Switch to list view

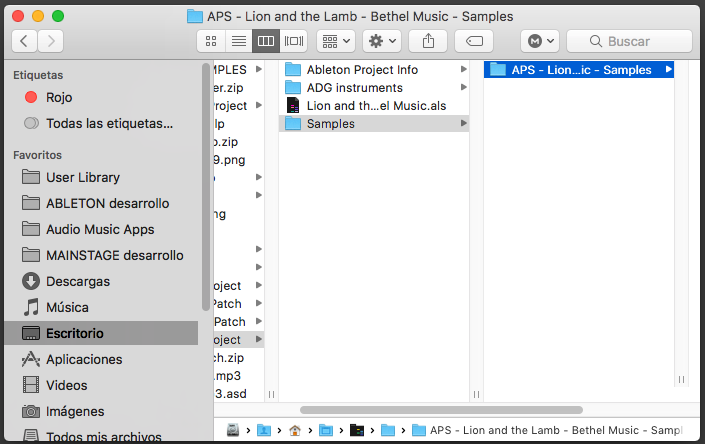(239, 41)
